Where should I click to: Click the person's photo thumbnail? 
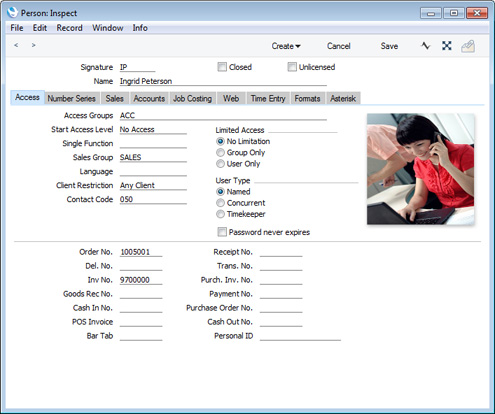(x=420, y=169)
